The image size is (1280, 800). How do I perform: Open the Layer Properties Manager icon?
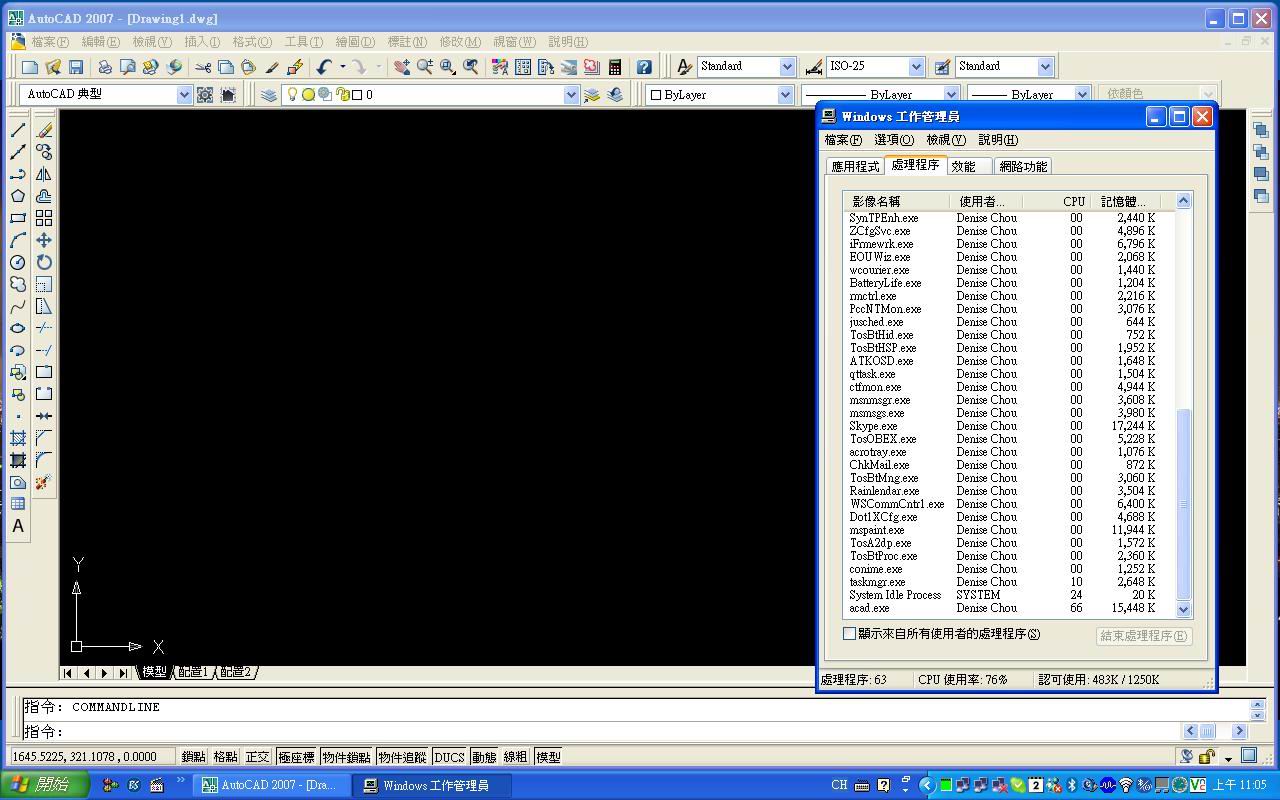click(269, 94)
